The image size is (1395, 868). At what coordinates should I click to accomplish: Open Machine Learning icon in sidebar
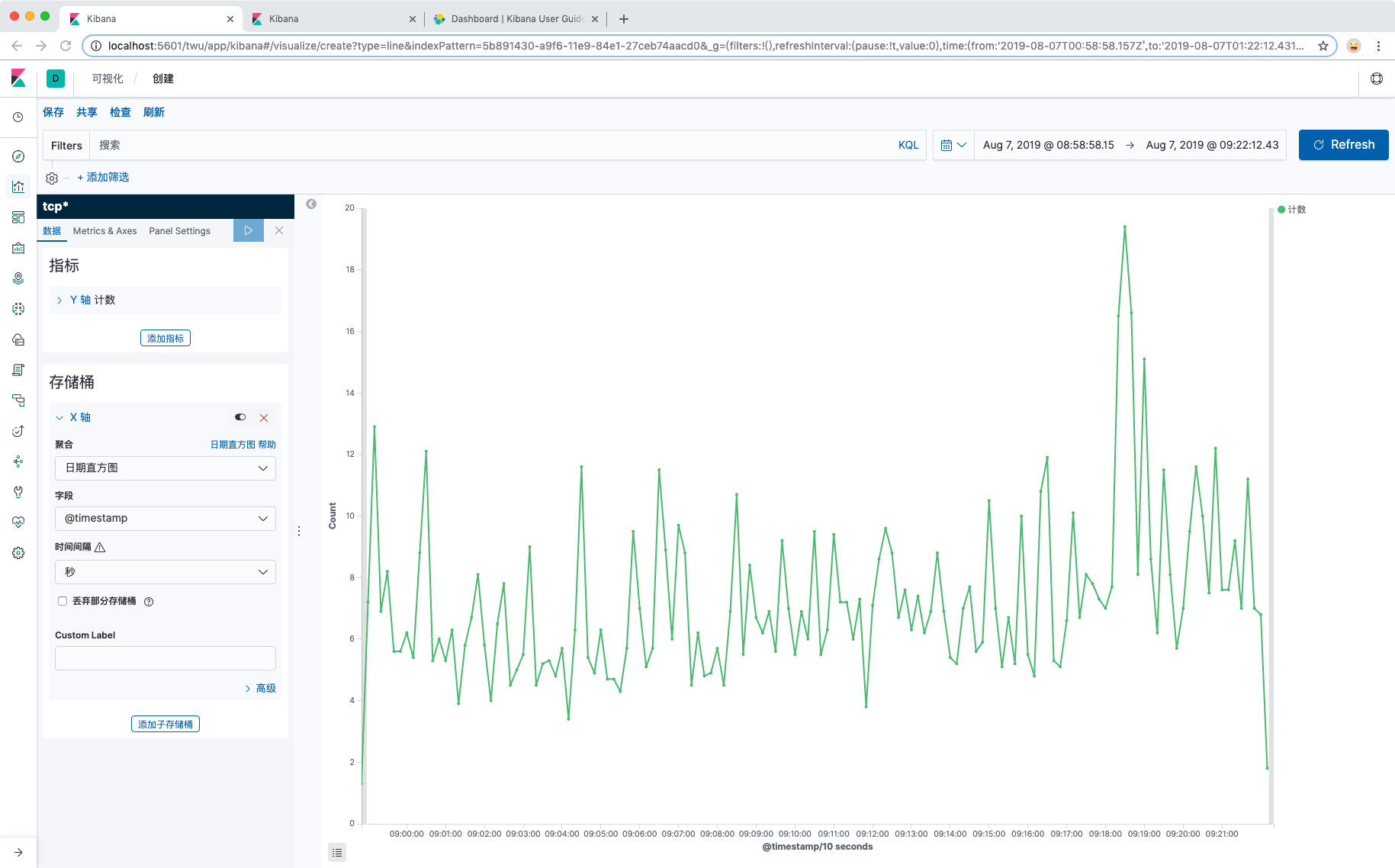(x=18, y=309)
